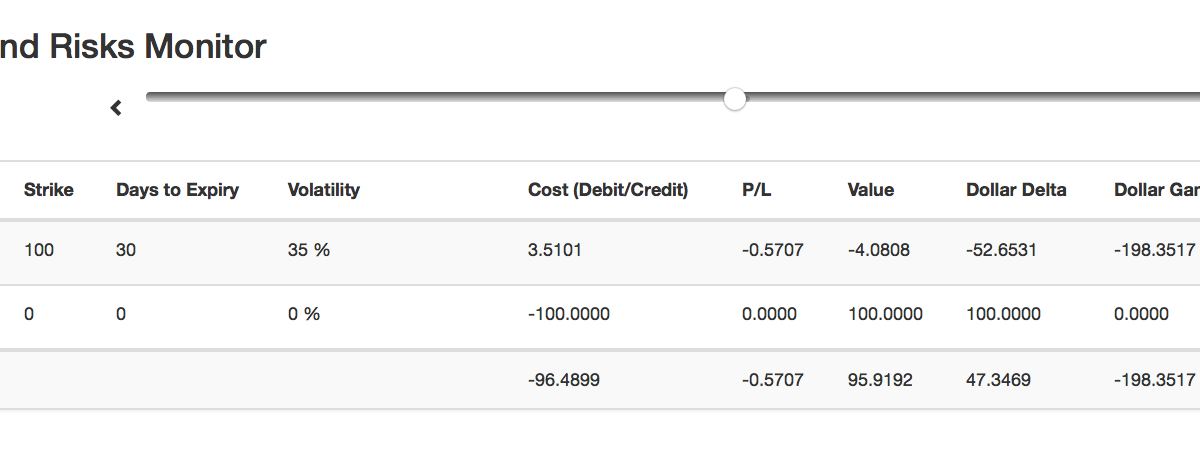Click the strike cell showing 100
Viewport: 1200px width, 456px height.
[39, 251]
